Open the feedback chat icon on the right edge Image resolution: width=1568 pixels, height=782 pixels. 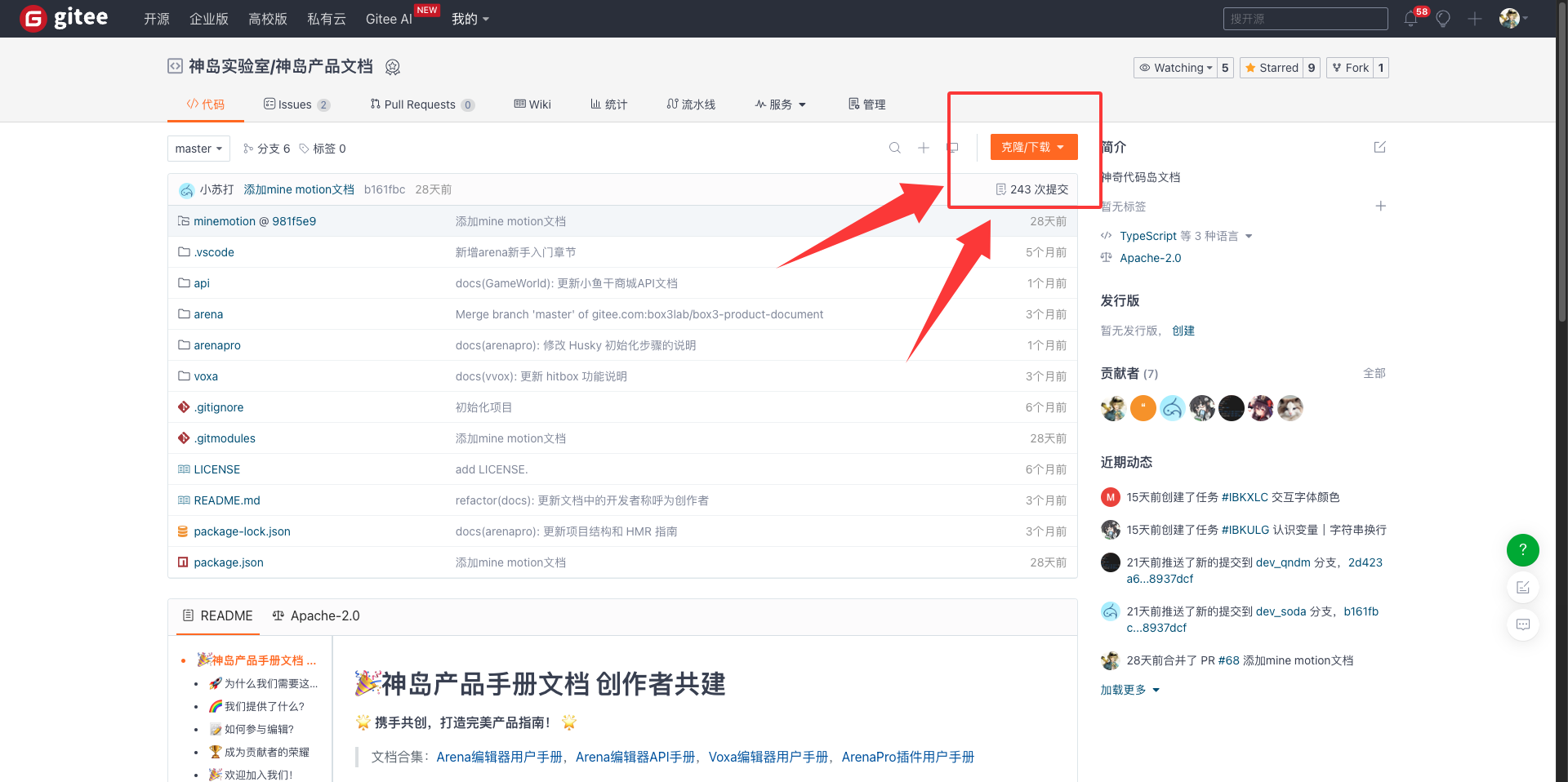pos(1522,625)
